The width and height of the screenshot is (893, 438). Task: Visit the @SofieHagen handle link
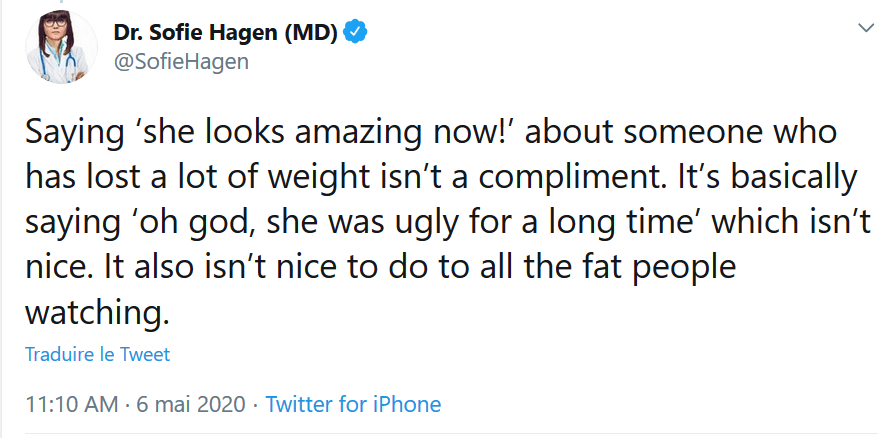click(x=181, y=61)
